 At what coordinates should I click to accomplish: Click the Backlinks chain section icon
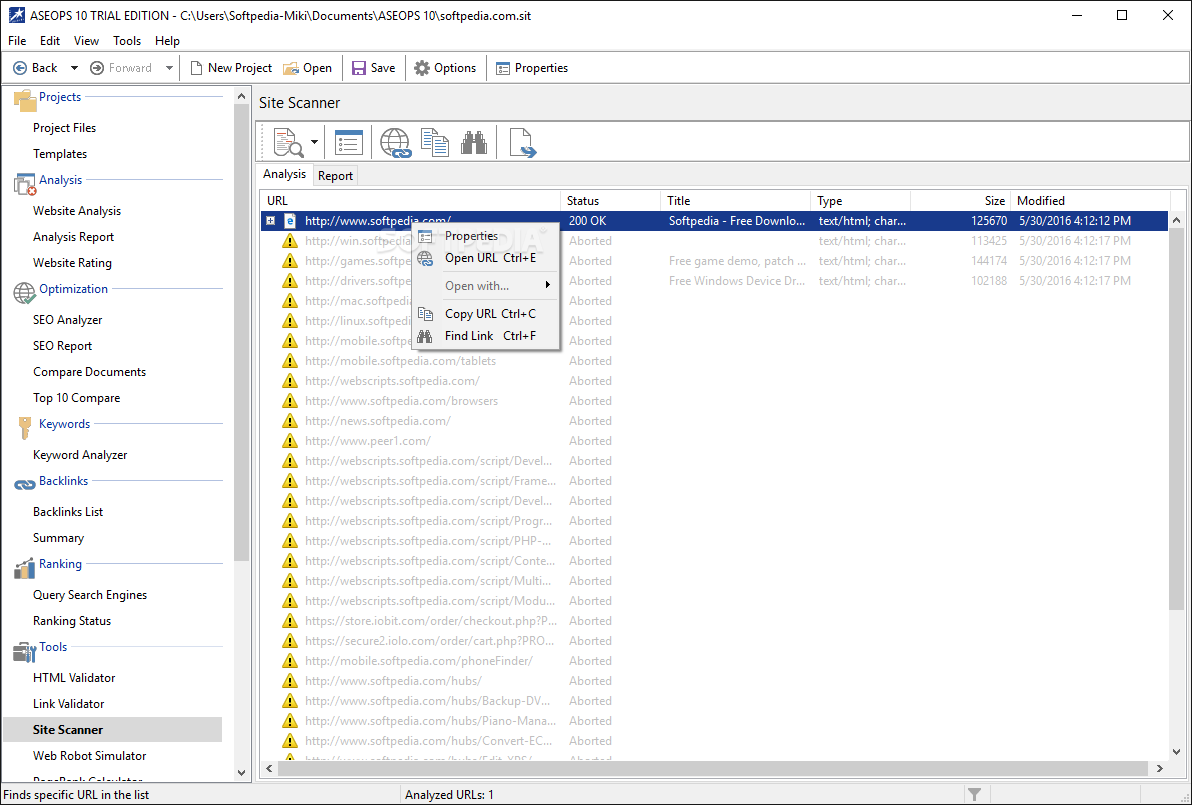pyautogui.click(x=25, y=484)
